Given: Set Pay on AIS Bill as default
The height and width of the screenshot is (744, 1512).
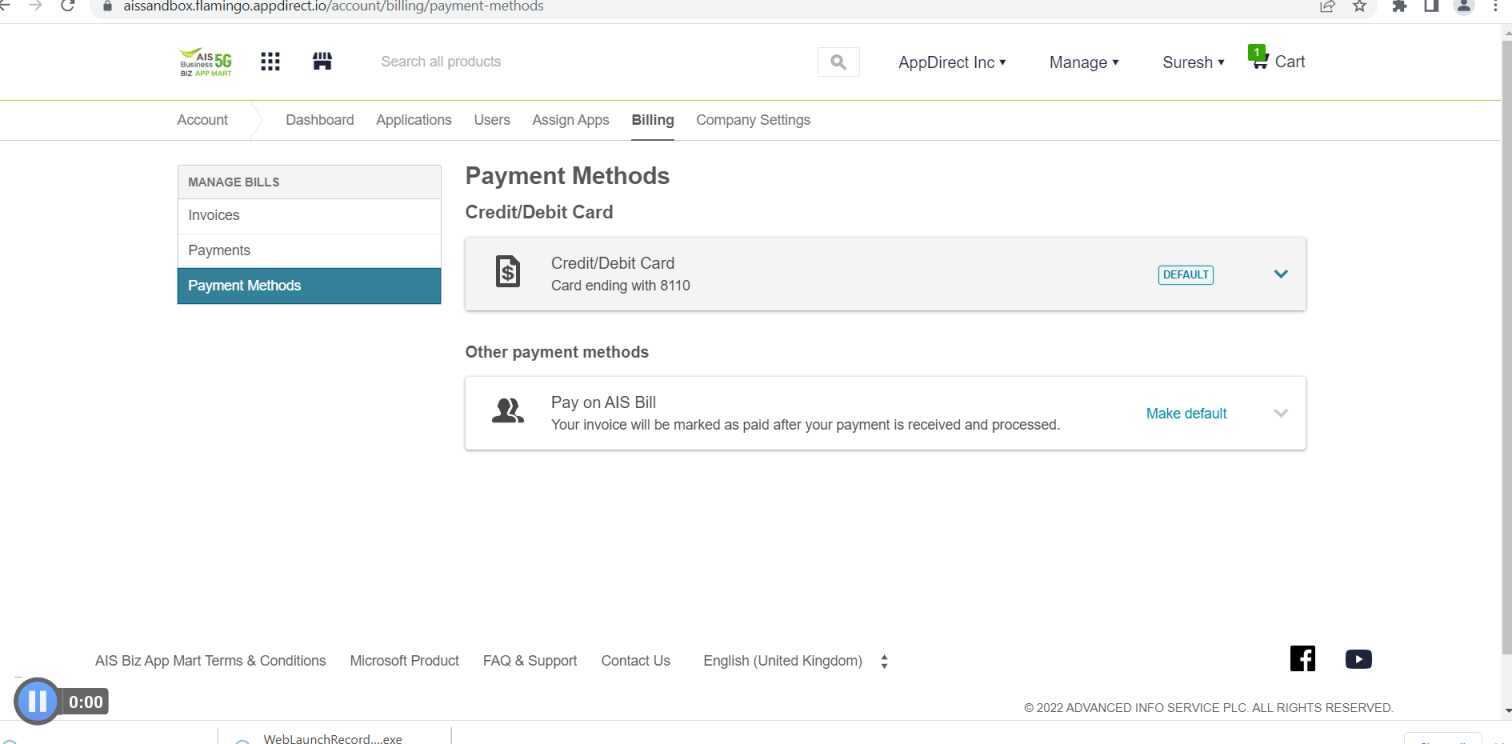Looking at the screenshot, I should 1185,413.
